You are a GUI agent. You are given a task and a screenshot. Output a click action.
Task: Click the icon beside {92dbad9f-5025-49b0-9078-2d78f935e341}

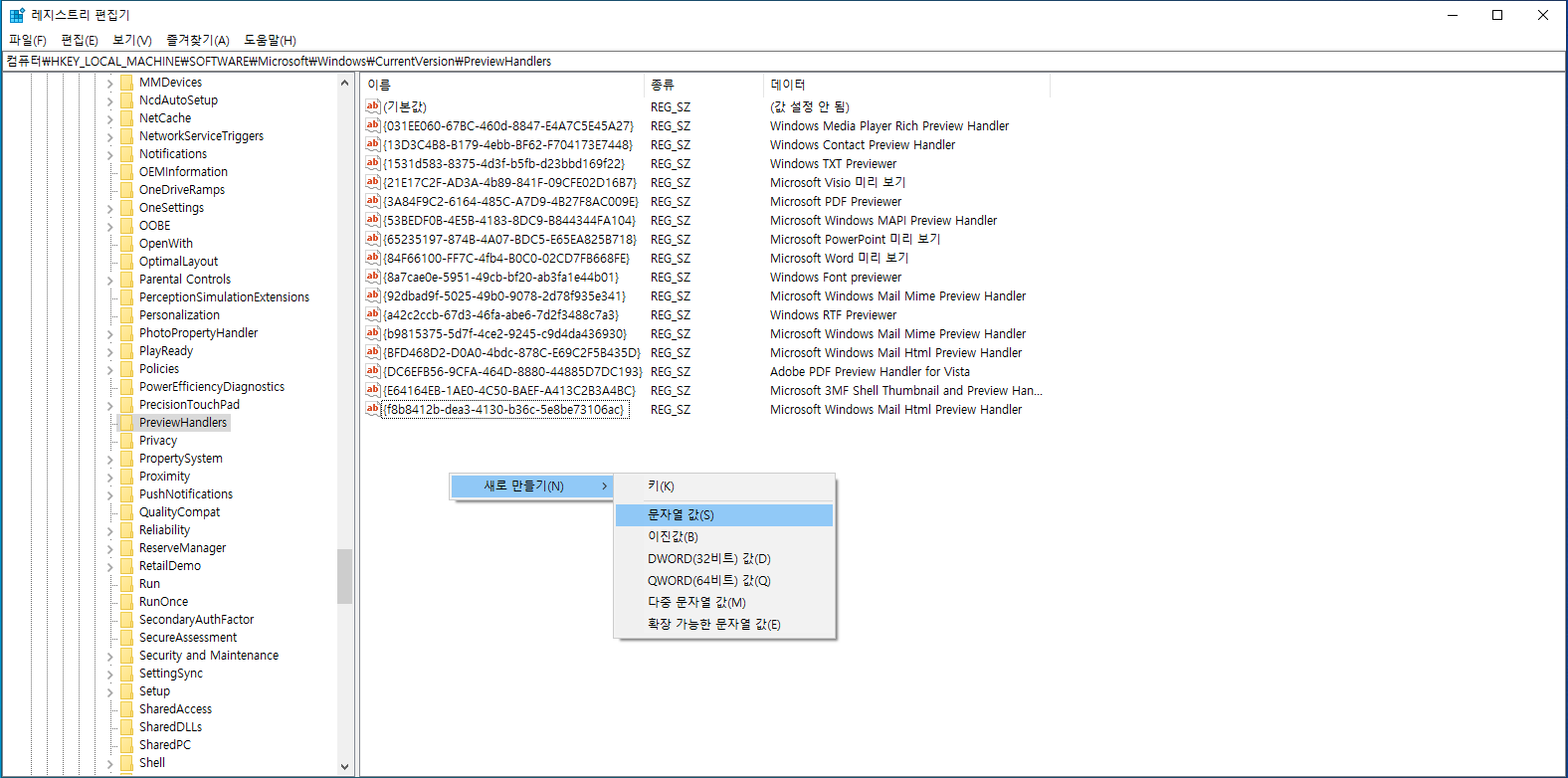(373, 295)
